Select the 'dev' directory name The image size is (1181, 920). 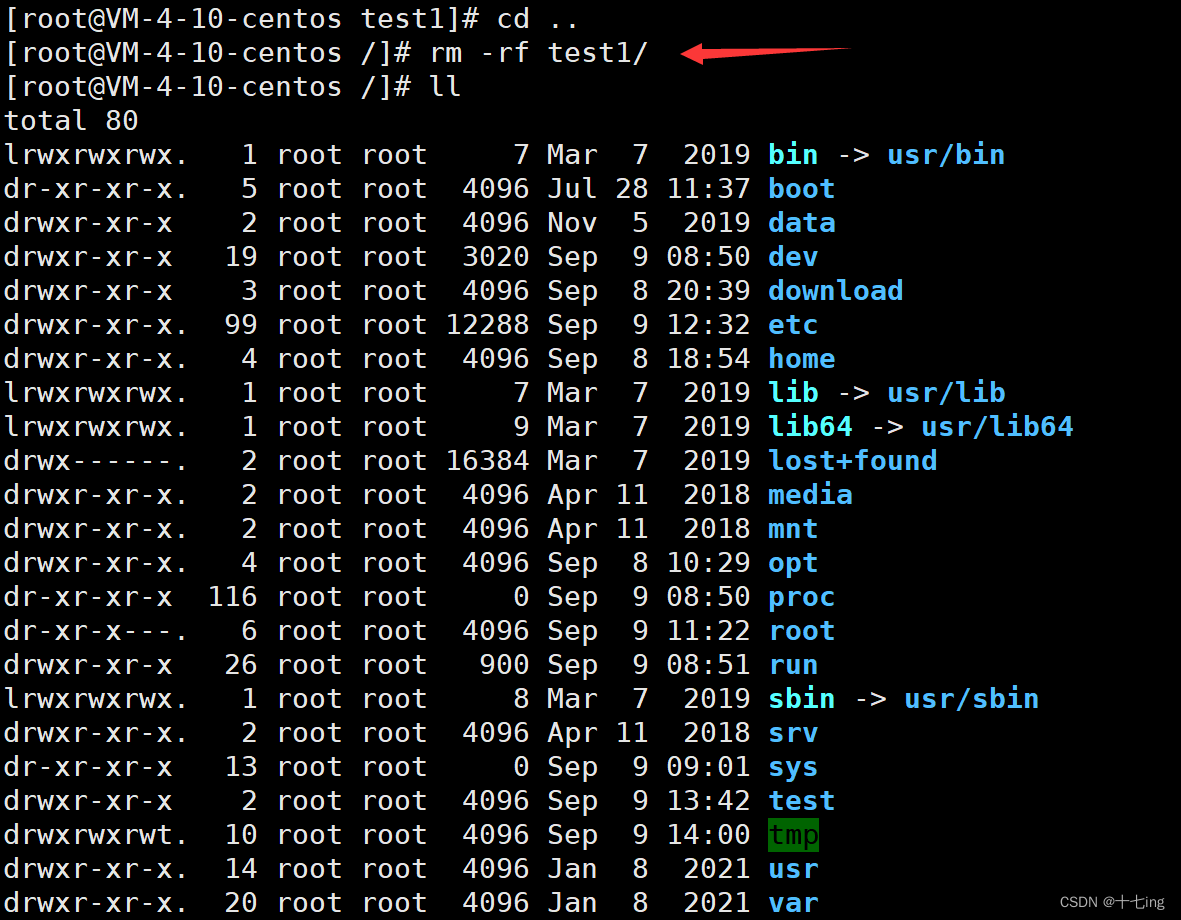point(792,257)
